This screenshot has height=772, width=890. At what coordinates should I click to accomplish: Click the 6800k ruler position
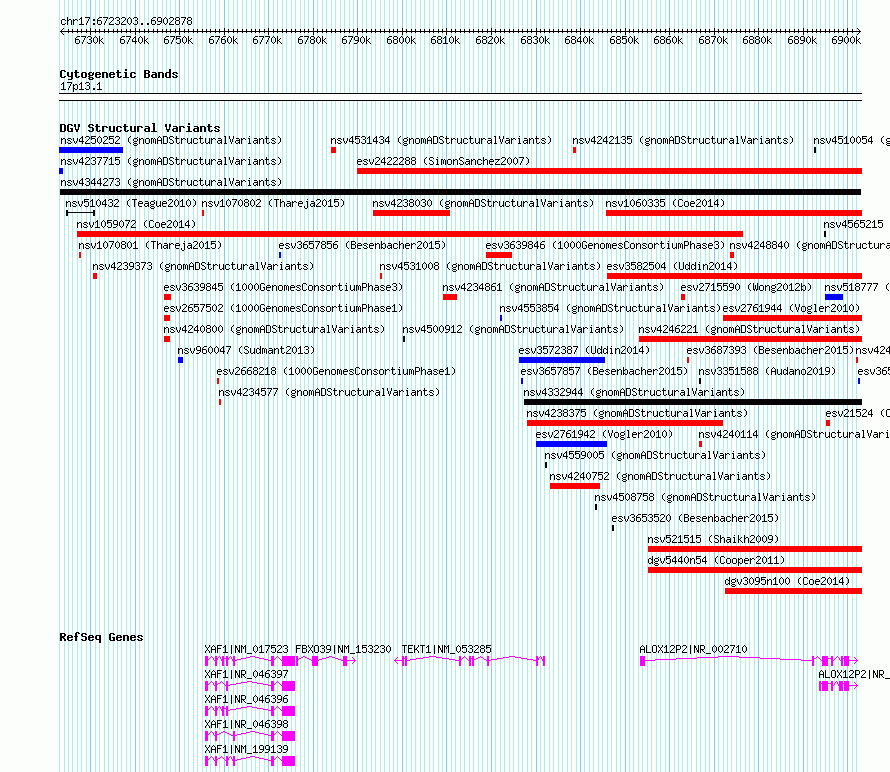coord(401,40)
